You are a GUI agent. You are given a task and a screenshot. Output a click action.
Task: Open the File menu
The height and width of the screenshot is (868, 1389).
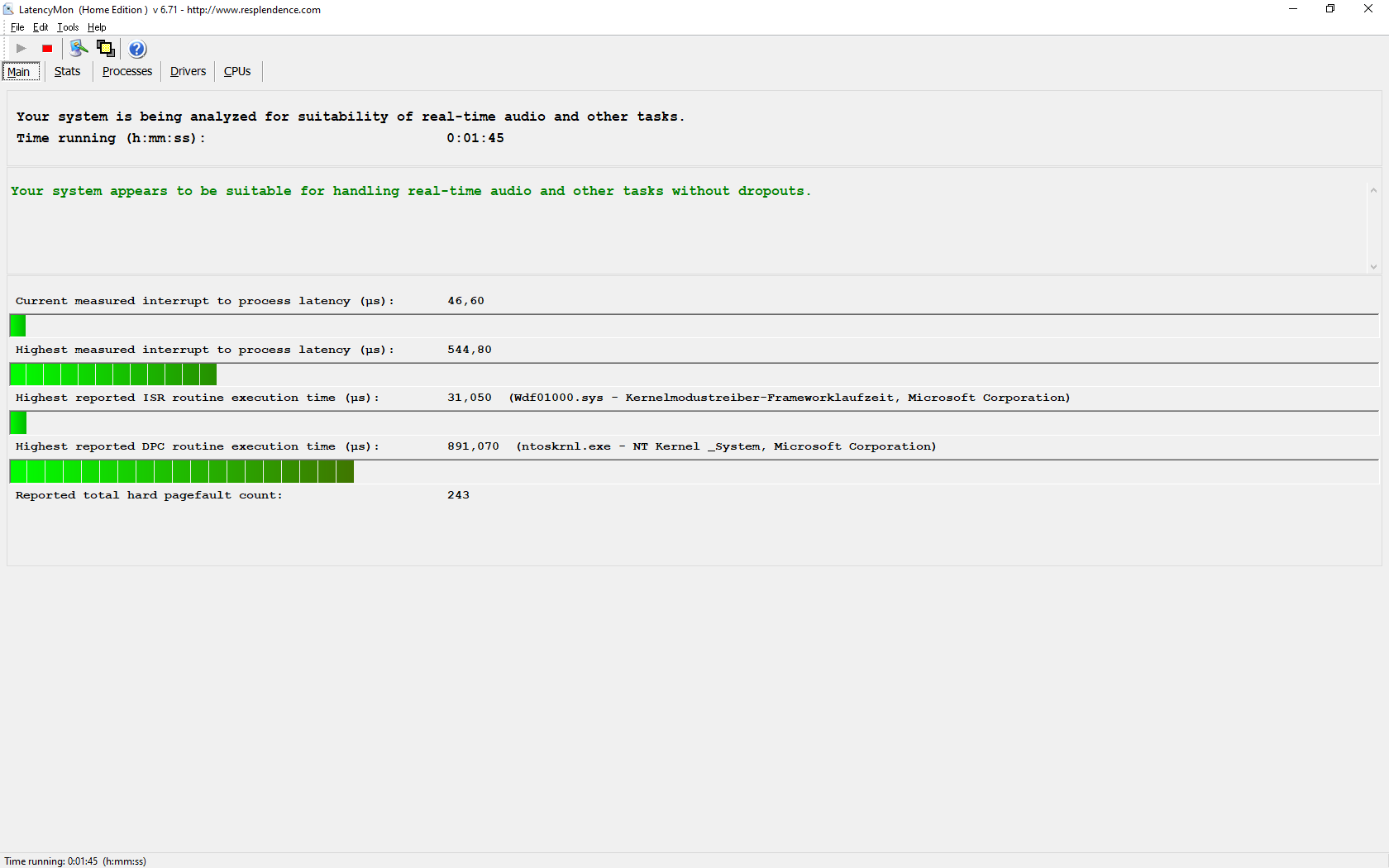(x=17, y=27)
